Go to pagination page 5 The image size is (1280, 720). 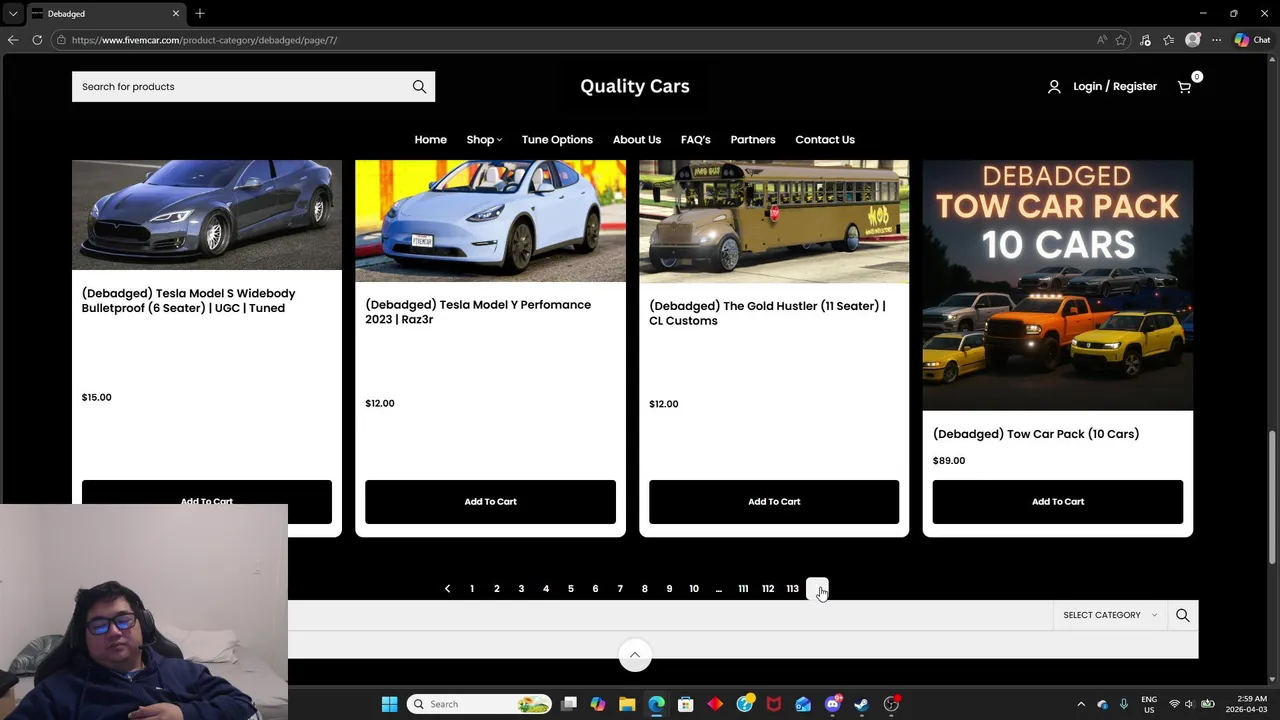coord(571,589)
